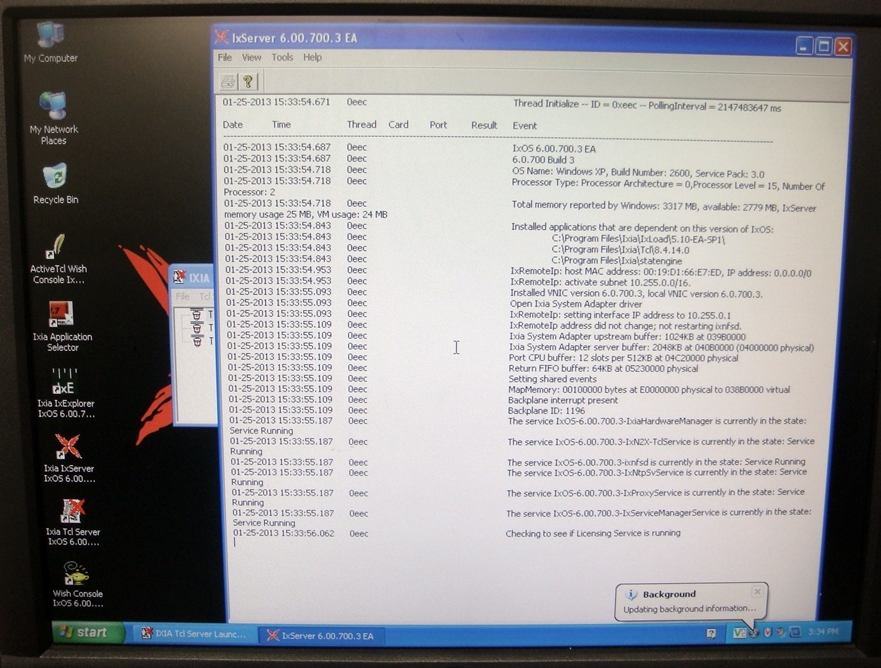The height and width of the screenshot is (668, 881).
Task: Open the My Computer desktop icon
Action: (x=51, y=42)
